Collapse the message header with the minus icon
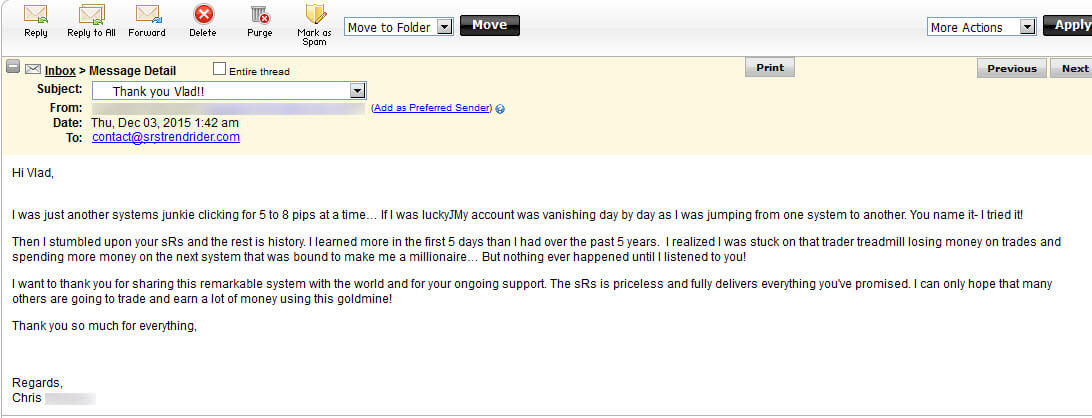Screen dimensions: 1092x418 [x=13, y=67]
